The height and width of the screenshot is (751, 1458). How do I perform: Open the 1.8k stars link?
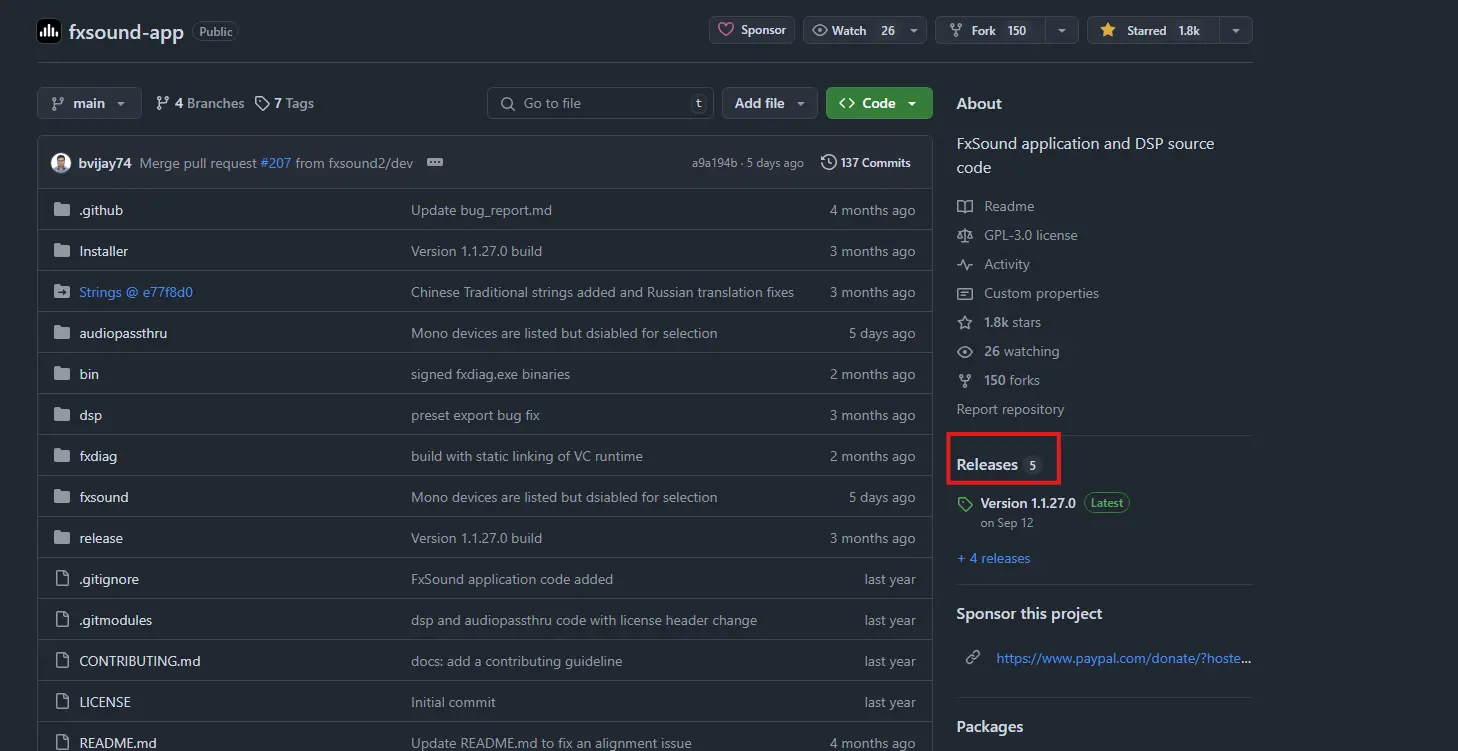[x=998, y=322]
